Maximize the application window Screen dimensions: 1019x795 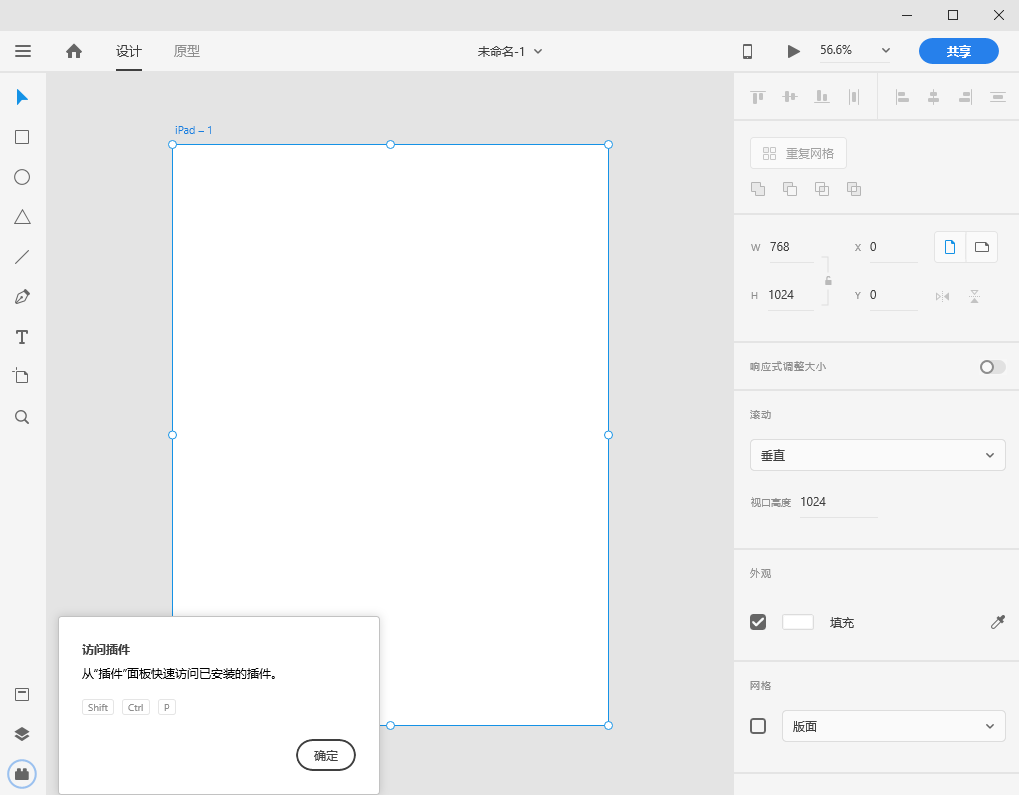(x=953, y=15)
